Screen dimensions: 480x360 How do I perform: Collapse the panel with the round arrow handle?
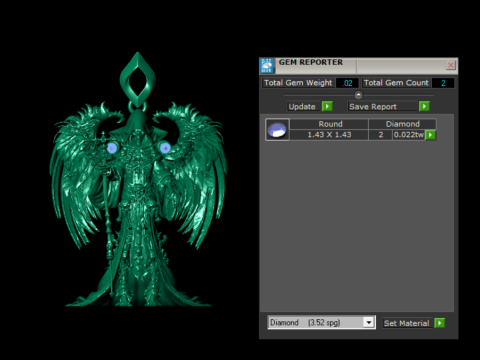tap(358, 95)
